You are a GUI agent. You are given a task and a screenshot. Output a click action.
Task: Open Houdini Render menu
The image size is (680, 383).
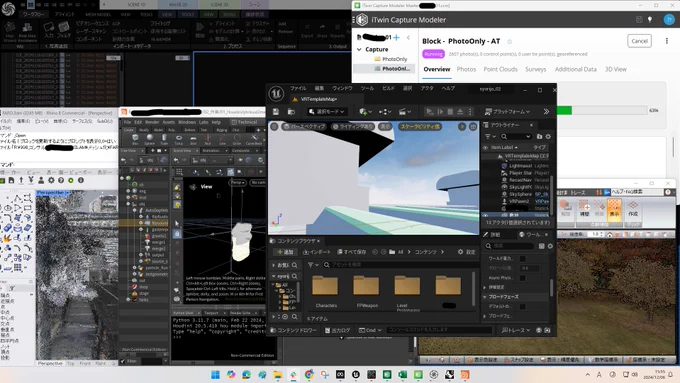(x=152, y=122)
